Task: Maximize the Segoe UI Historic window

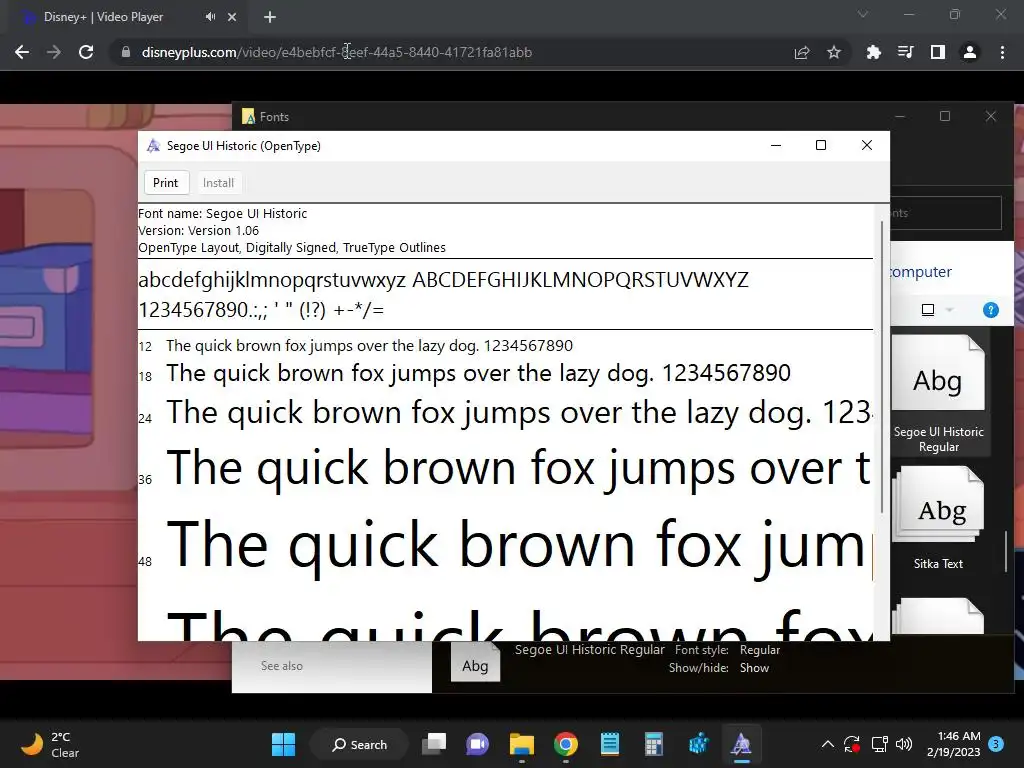Action: pos(821,145)
